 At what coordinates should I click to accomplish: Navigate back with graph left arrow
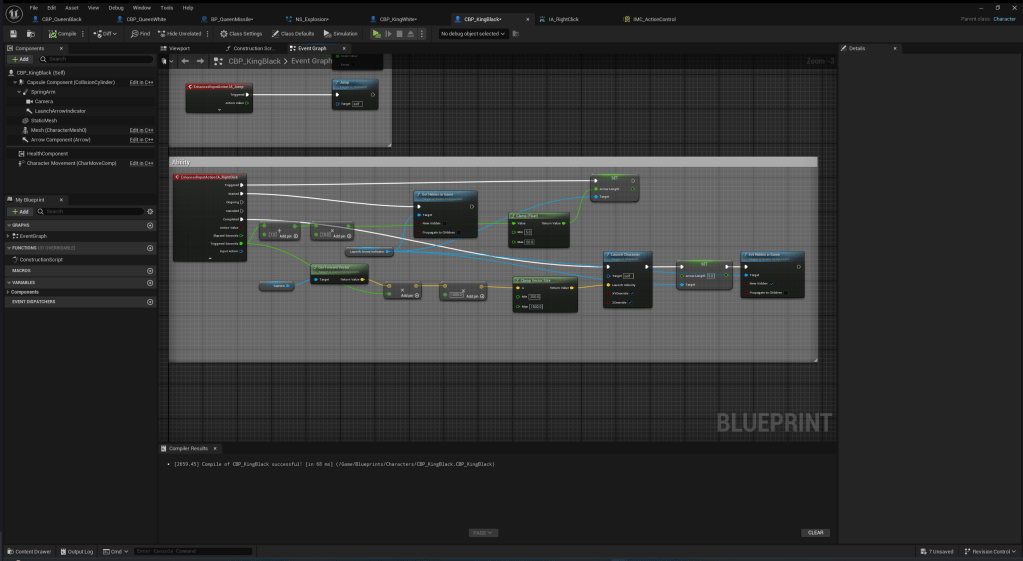pyautogui.click(x=185, y=61)
